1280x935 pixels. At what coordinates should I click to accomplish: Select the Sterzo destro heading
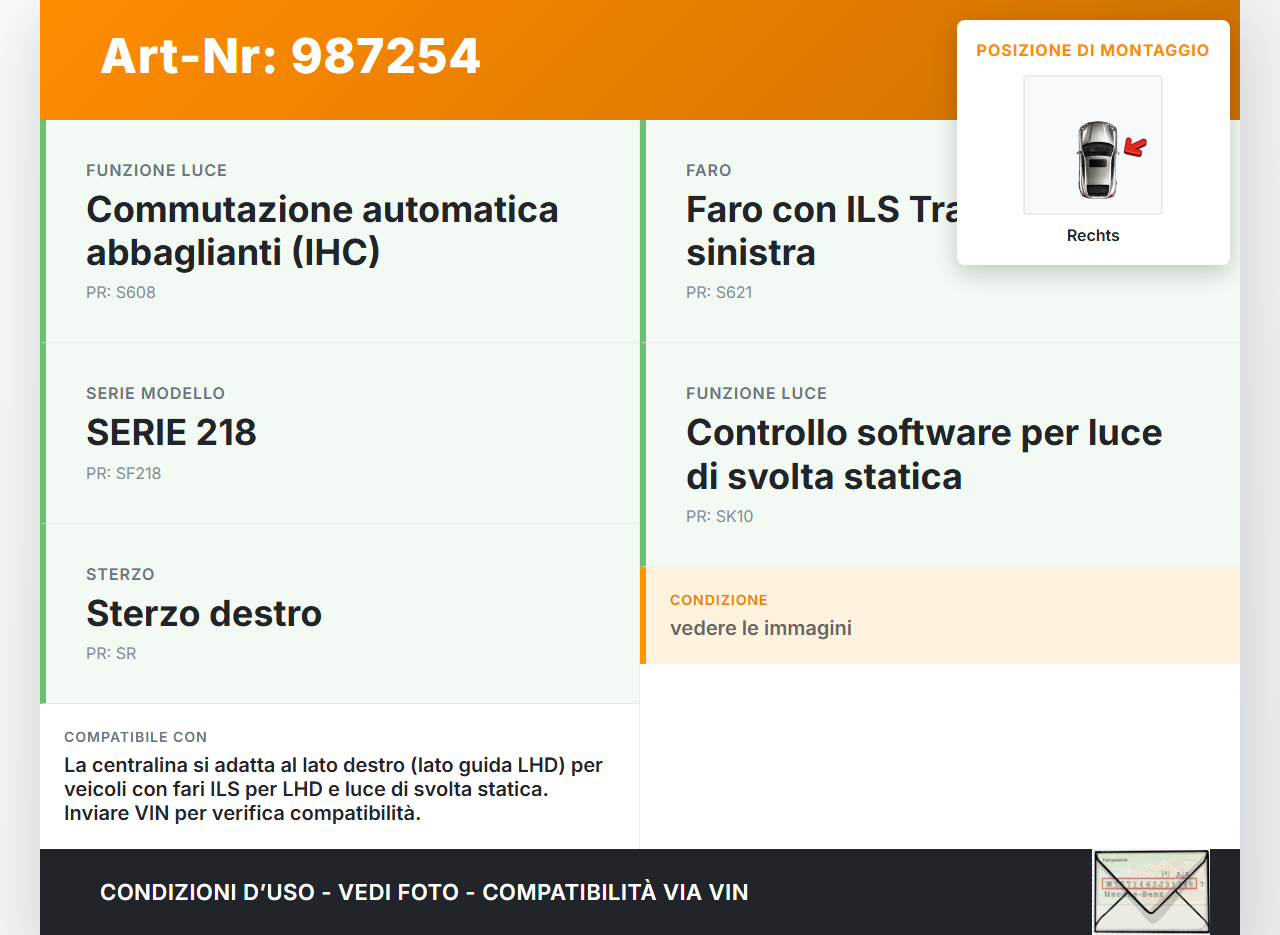[x=204, y=613]
